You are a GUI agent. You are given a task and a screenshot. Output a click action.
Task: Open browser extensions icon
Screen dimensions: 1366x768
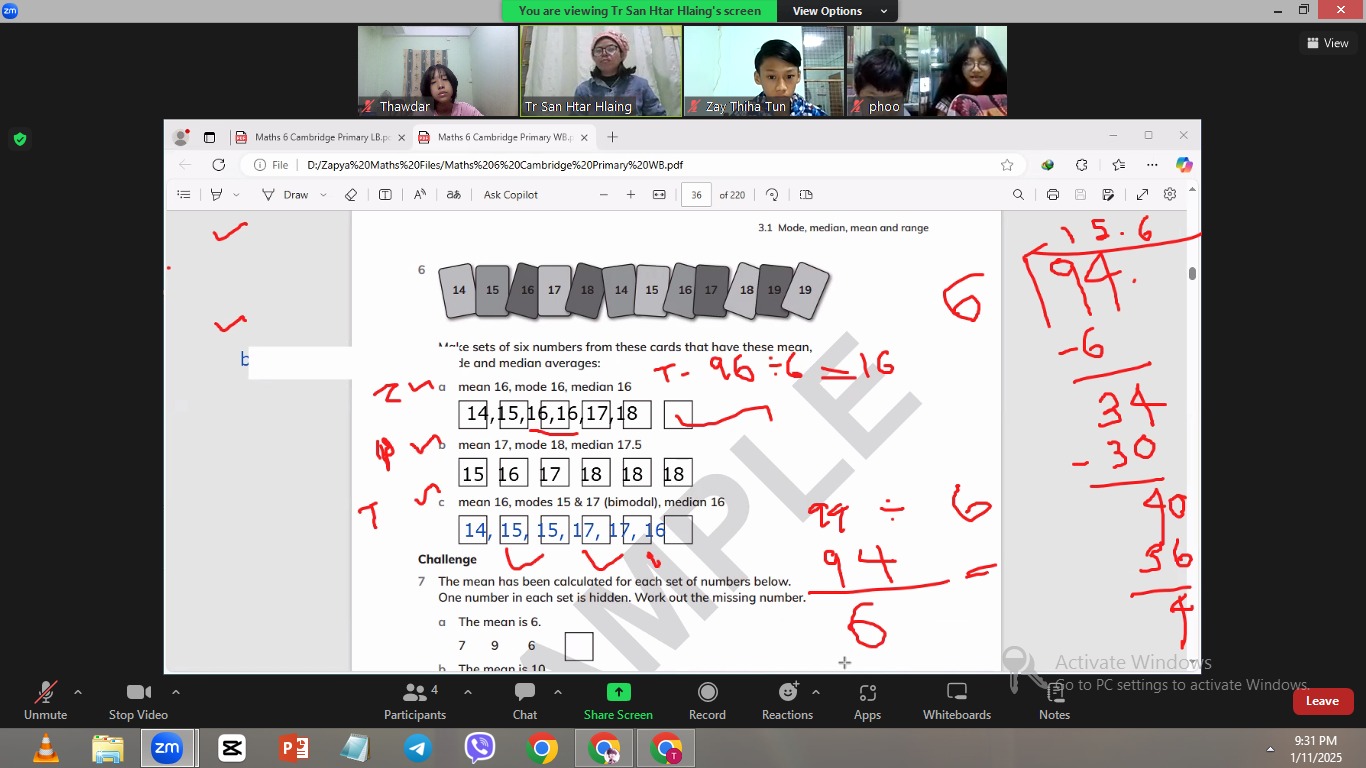click(1082, 165)
